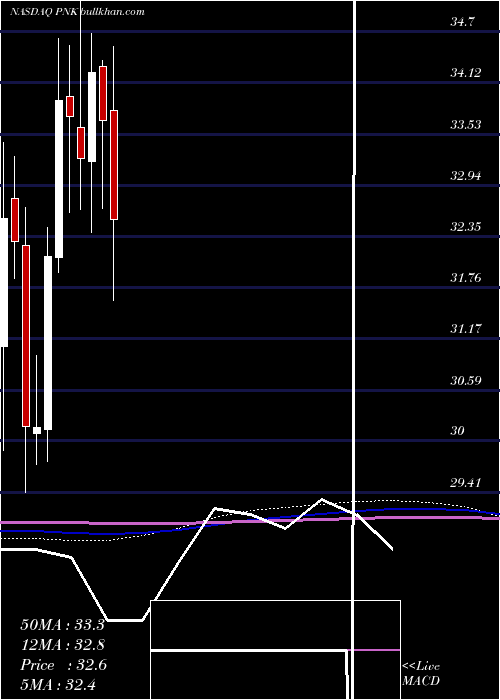Click the 50MA : 33.3 readout
This screenshot has width=500, height=700.
click(62, 625)
